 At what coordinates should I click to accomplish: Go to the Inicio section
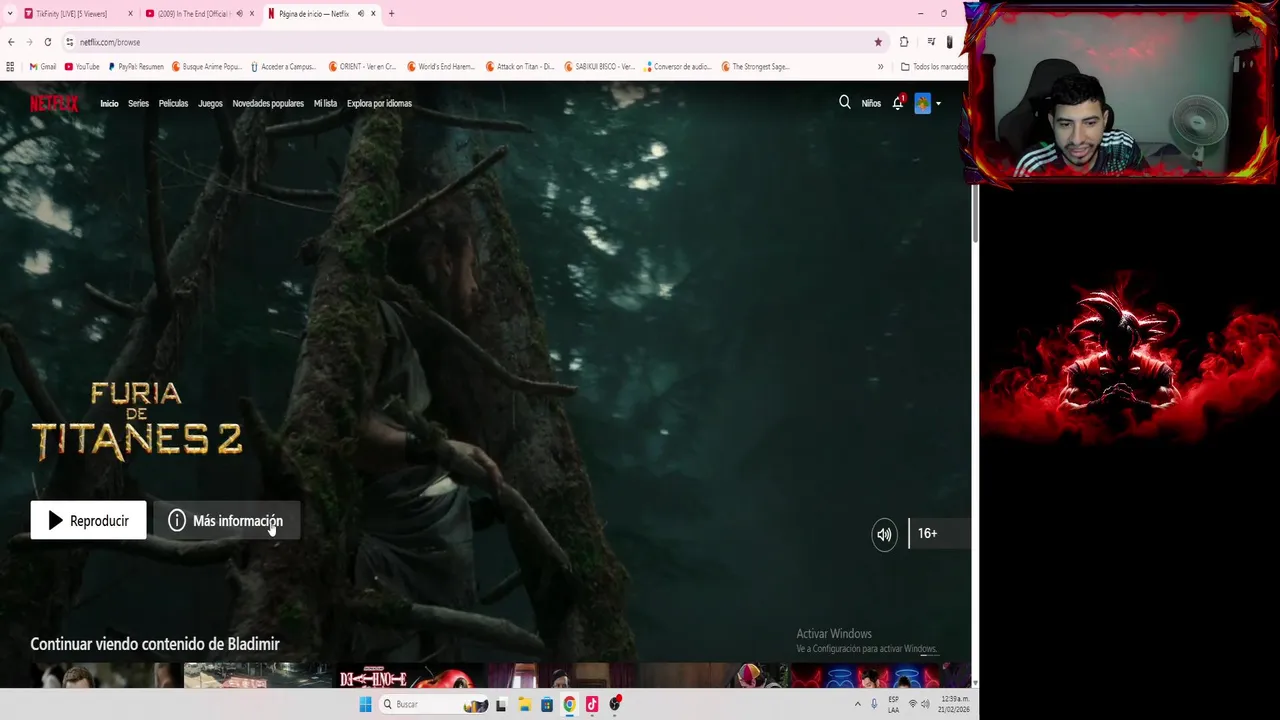tap(109, 104)
